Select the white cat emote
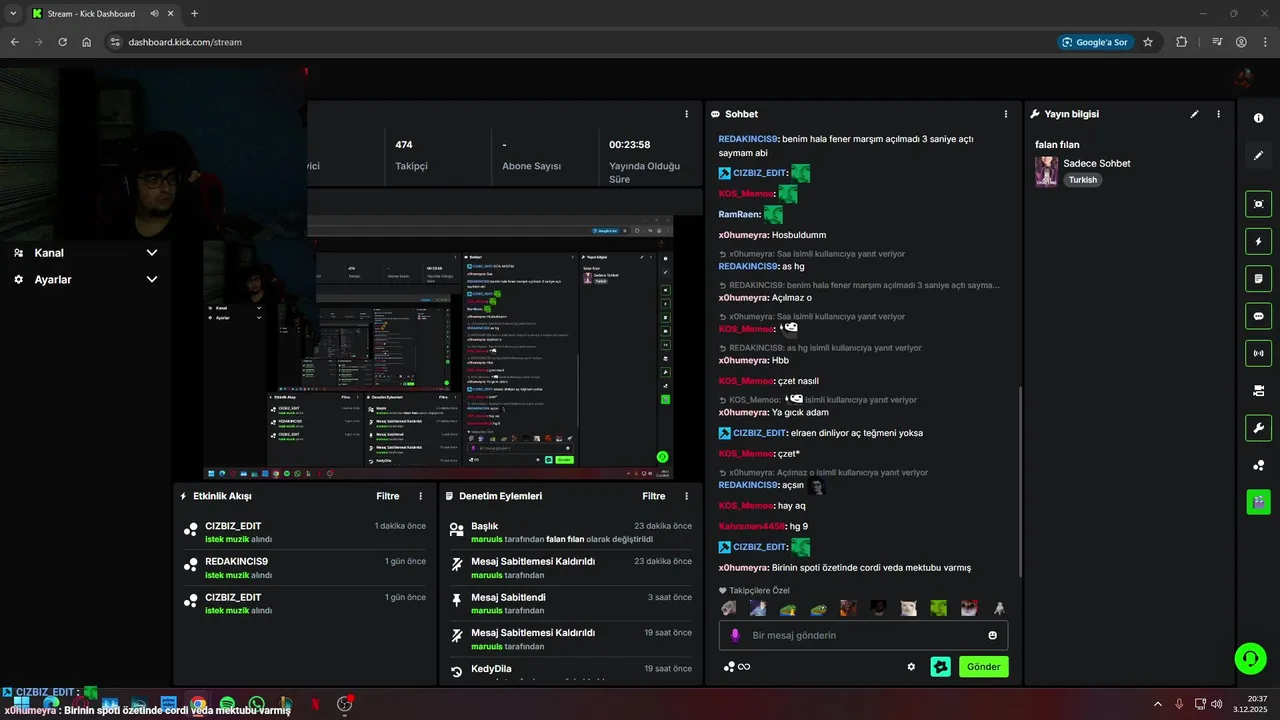Screen dimensions: 1280x720 point(909,607)
